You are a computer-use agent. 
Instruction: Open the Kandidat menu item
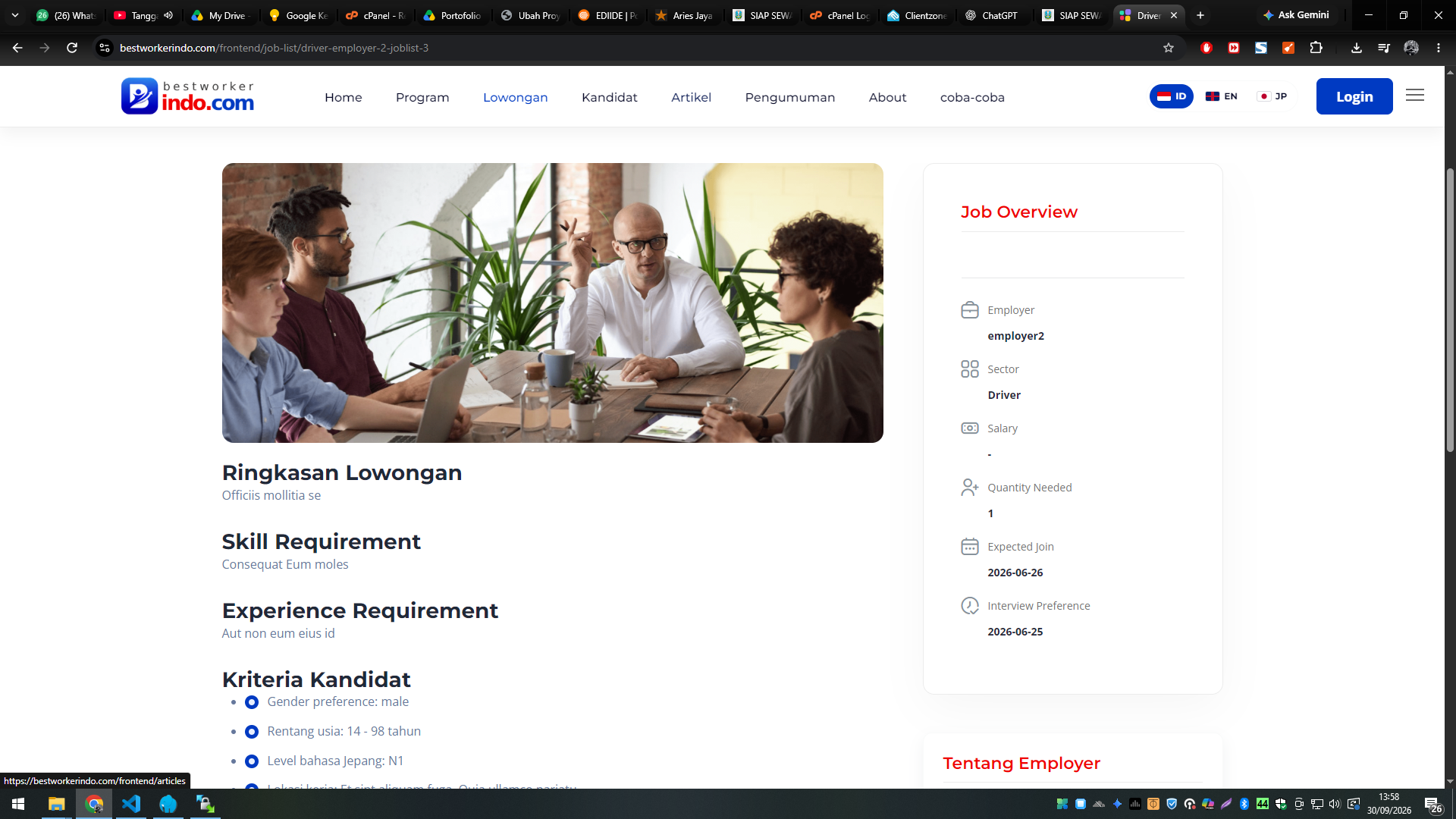pyautogui.click(x=610, y=97)
